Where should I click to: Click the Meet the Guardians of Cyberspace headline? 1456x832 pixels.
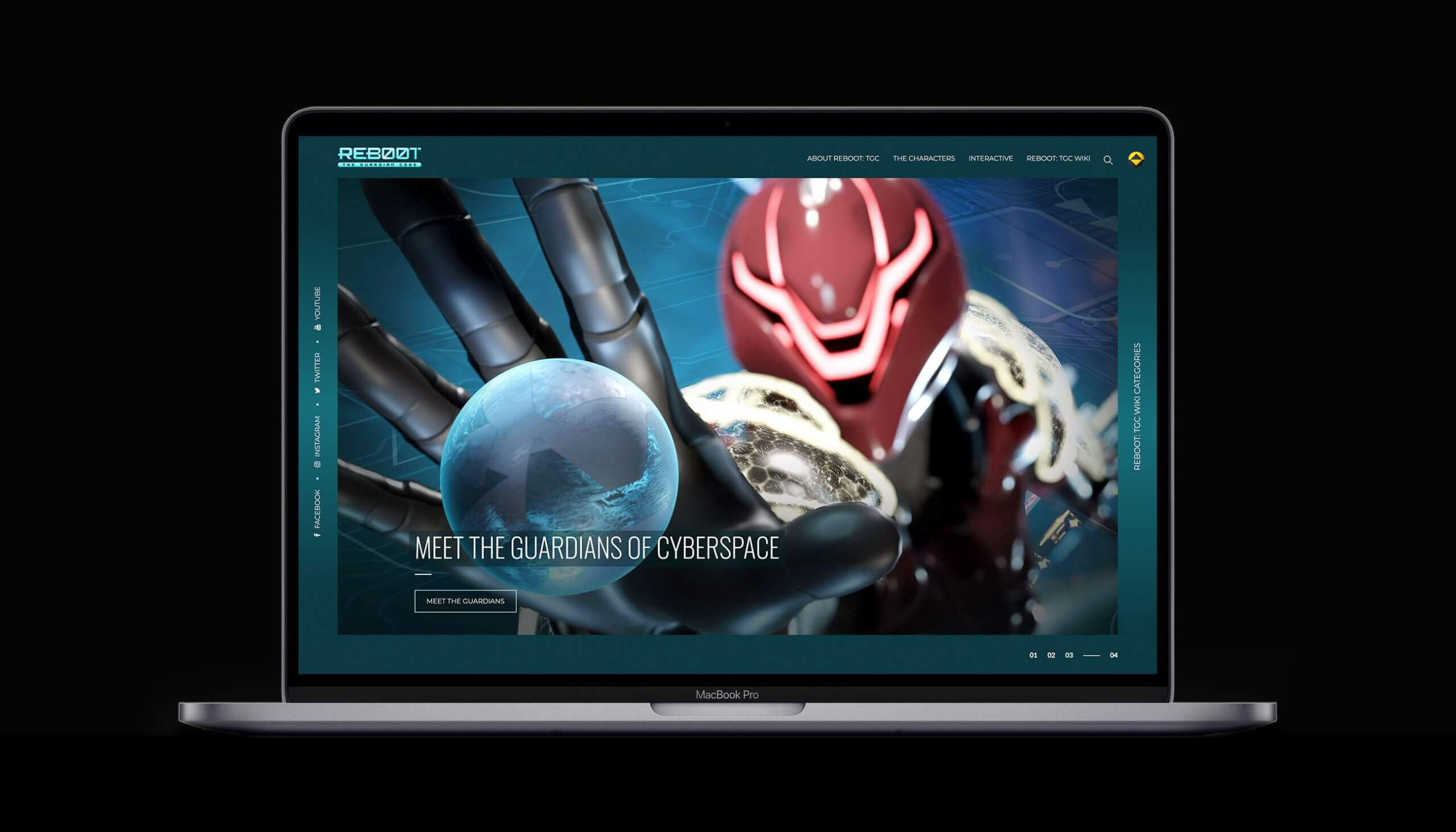tap(597, 548)
